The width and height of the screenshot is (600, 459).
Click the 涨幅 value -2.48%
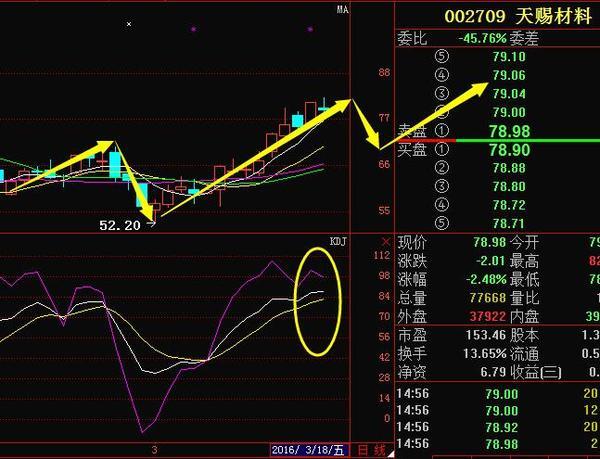[486, 280]
